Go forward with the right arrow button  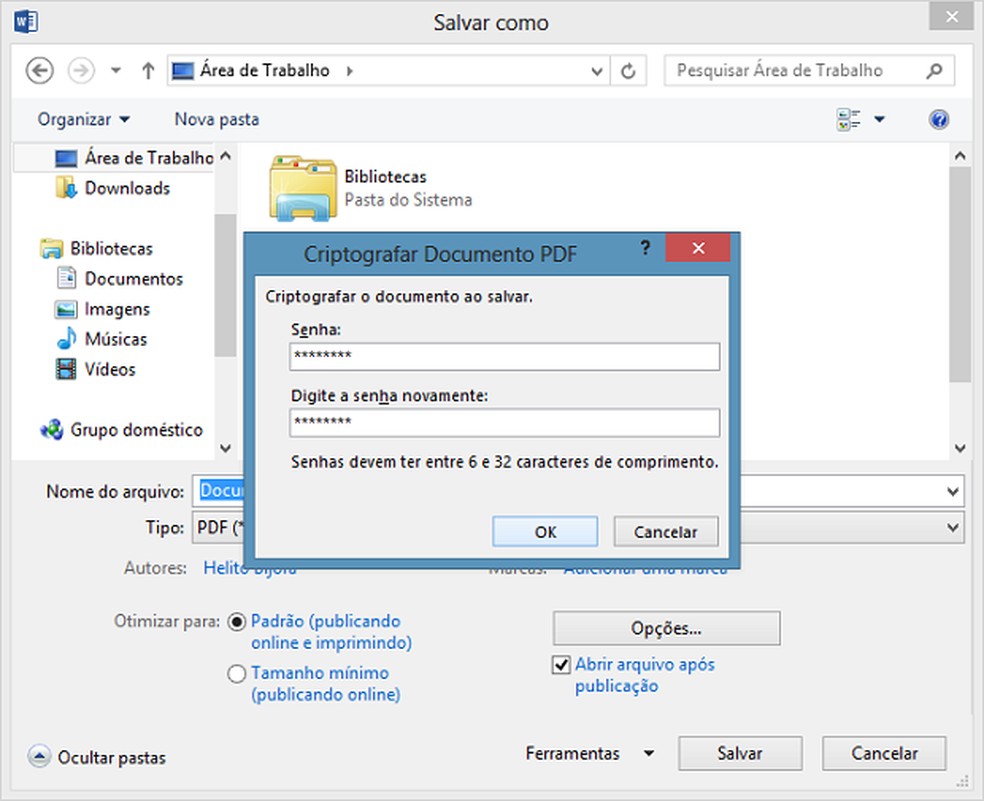click(81, 70)
